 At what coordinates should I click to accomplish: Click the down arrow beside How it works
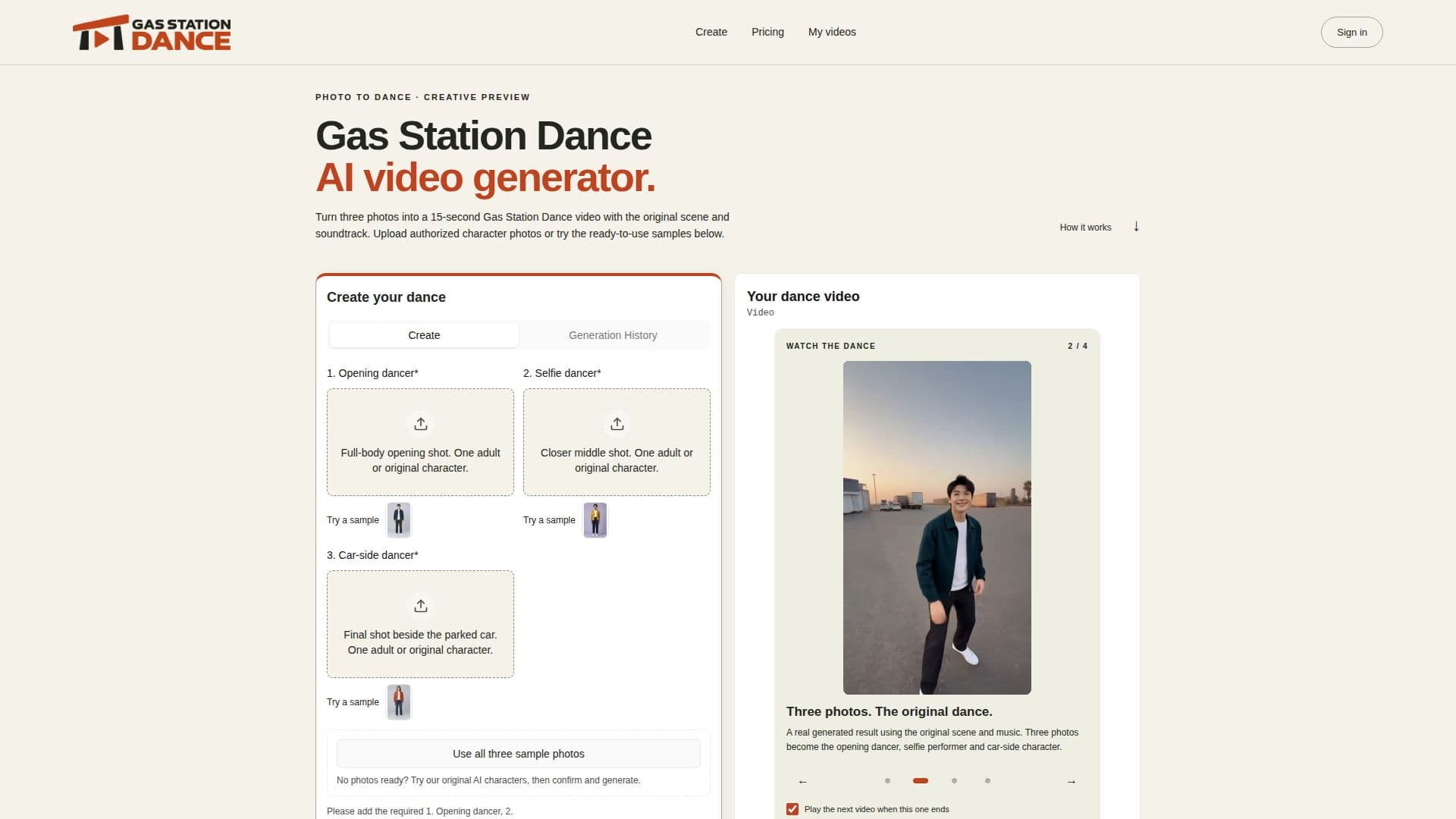1136,227
